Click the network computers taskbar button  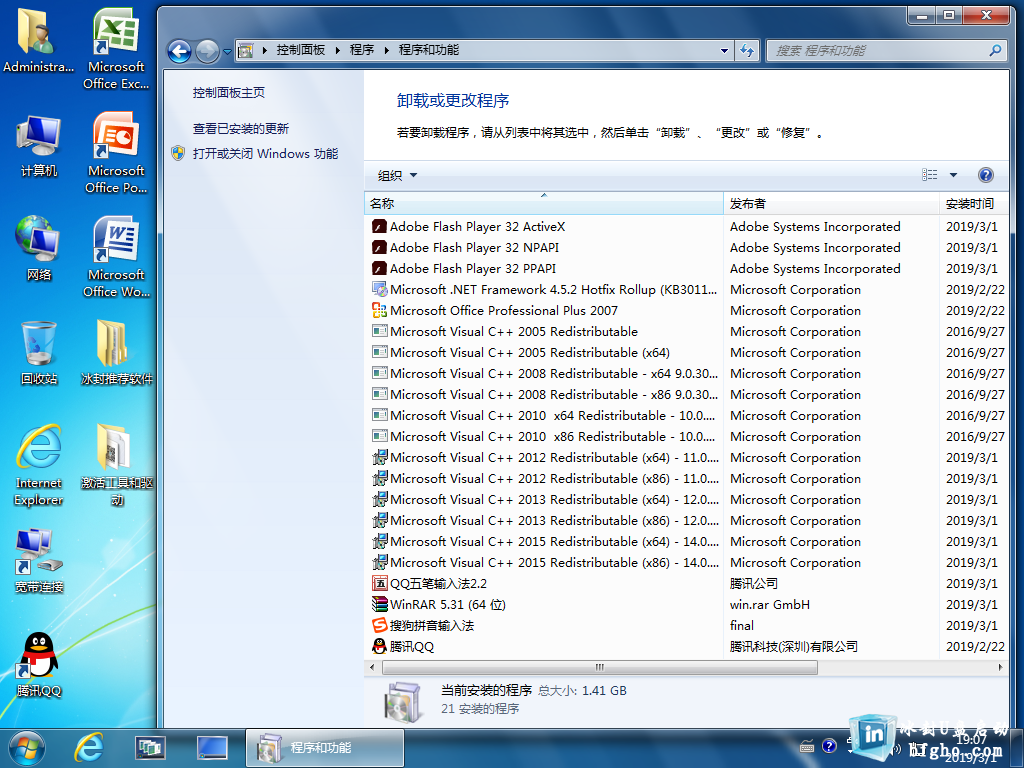click(x=150, y=748)
